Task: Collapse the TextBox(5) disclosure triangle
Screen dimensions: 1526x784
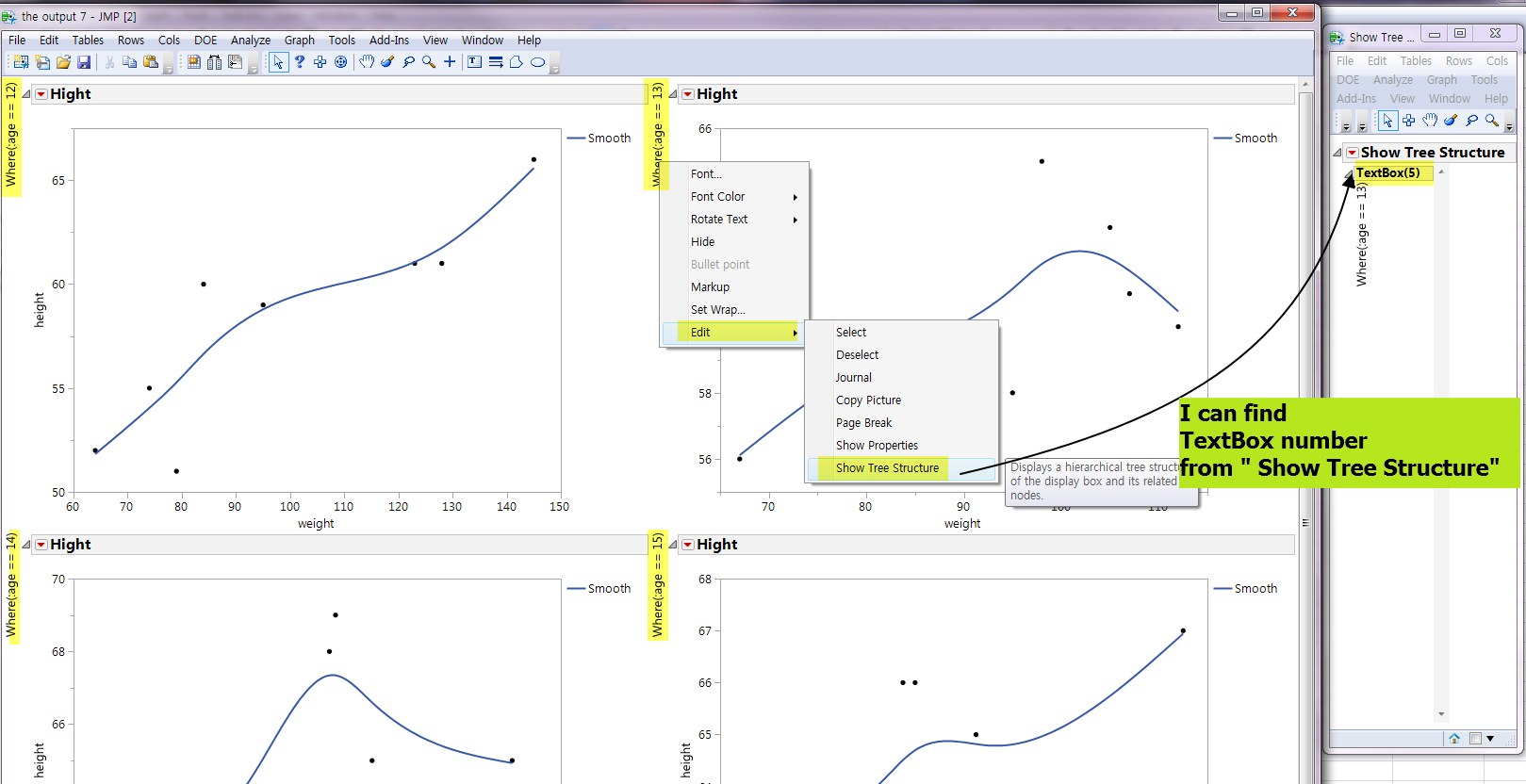Action: [x=1349, y=173]
